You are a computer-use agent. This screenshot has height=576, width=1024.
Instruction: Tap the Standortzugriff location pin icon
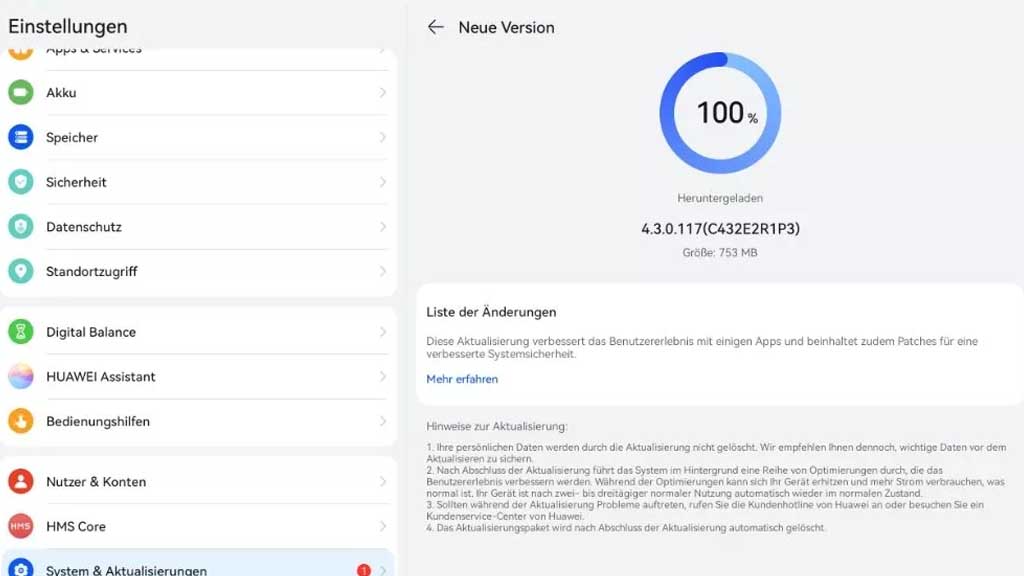pos(21,272)
